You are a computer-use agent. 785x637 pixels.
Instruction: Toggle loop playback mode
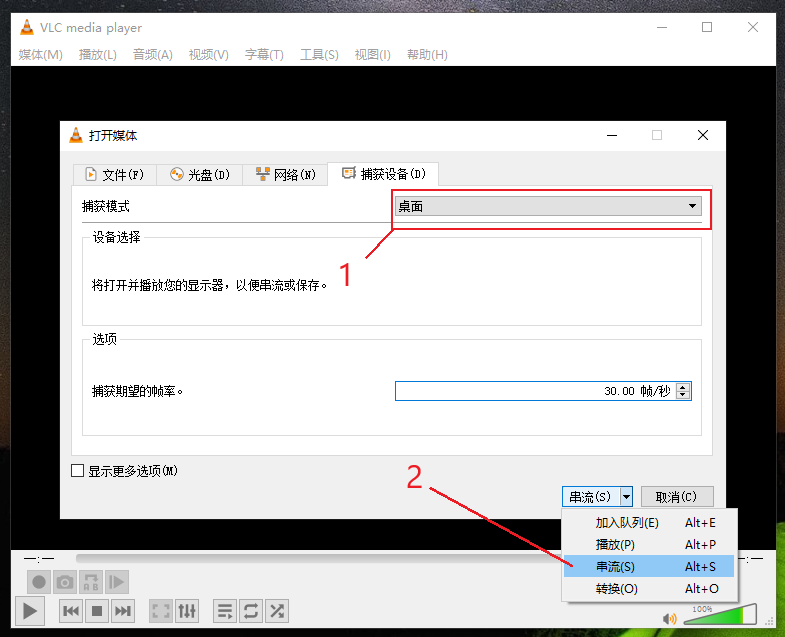(x=251, y=611)
